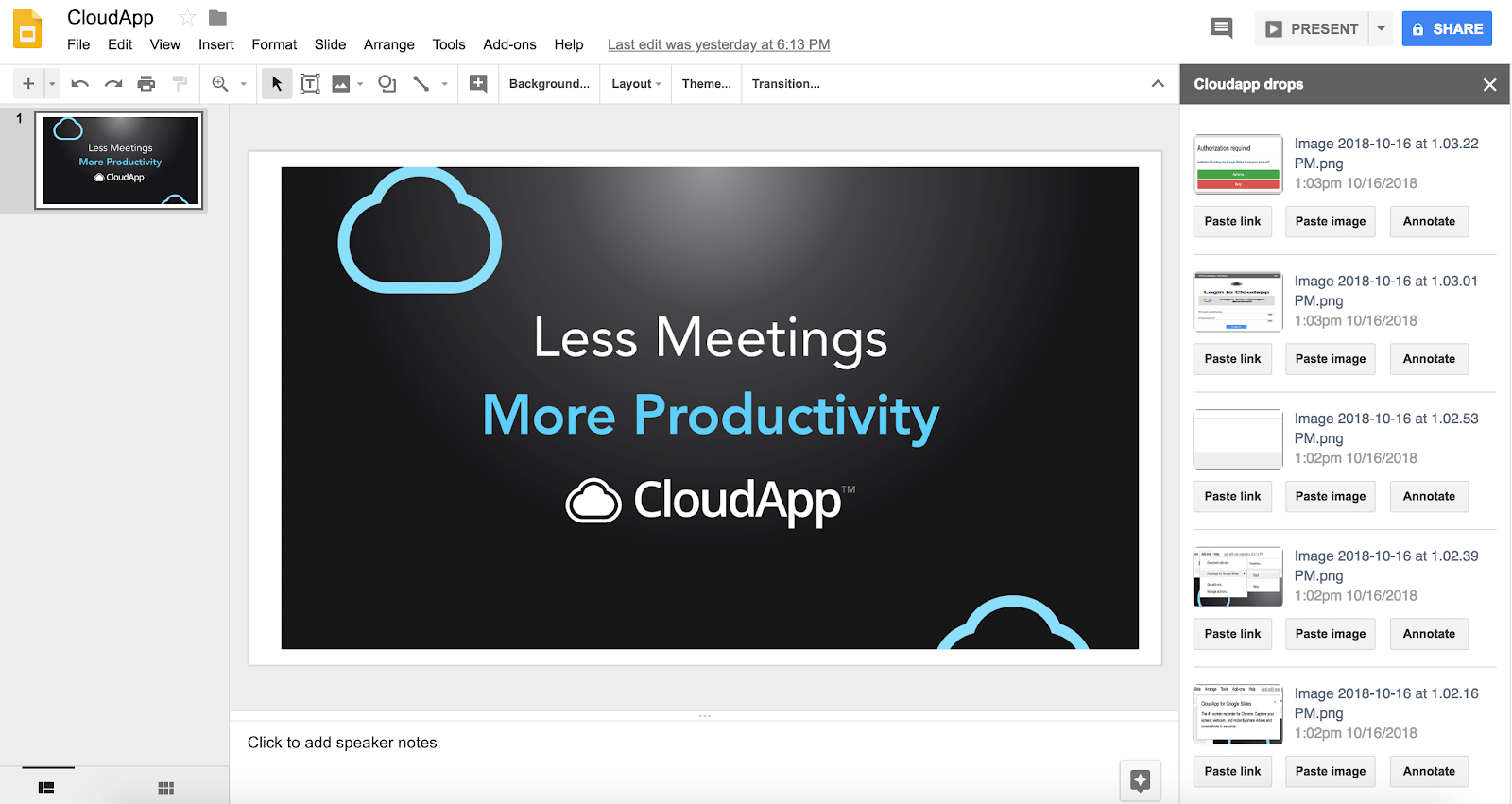Paste link for Image 1.03.22 PM

[1232, 221]
